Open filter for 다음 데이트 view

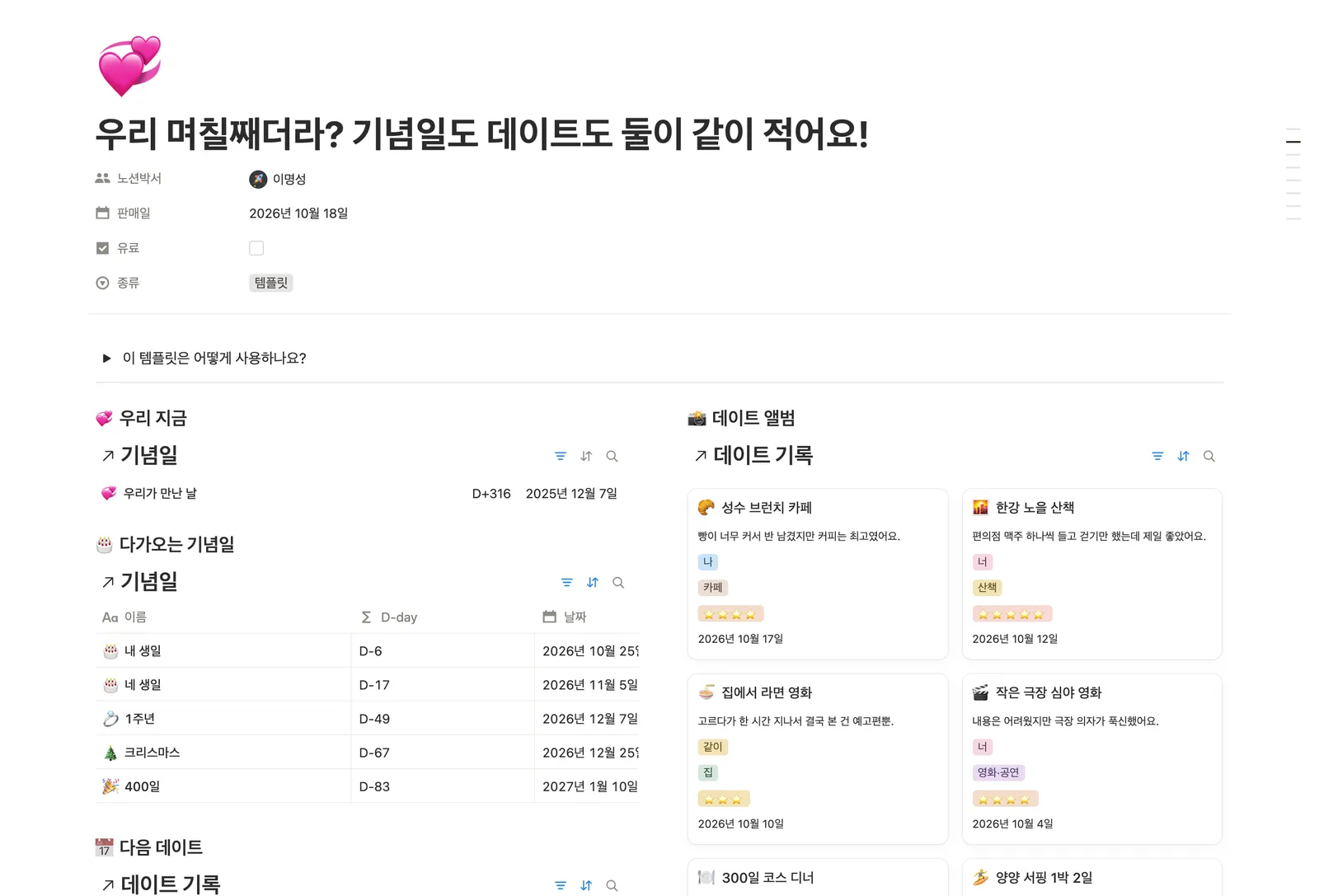coord(561,885)
